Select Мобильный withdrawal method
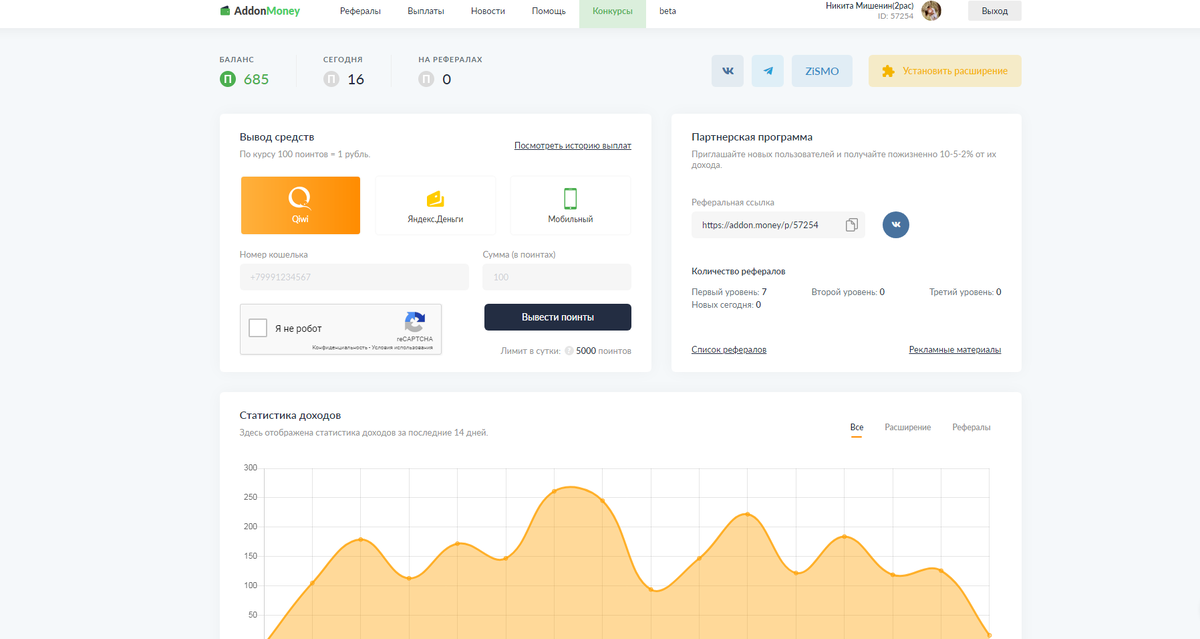 point(571,205)
